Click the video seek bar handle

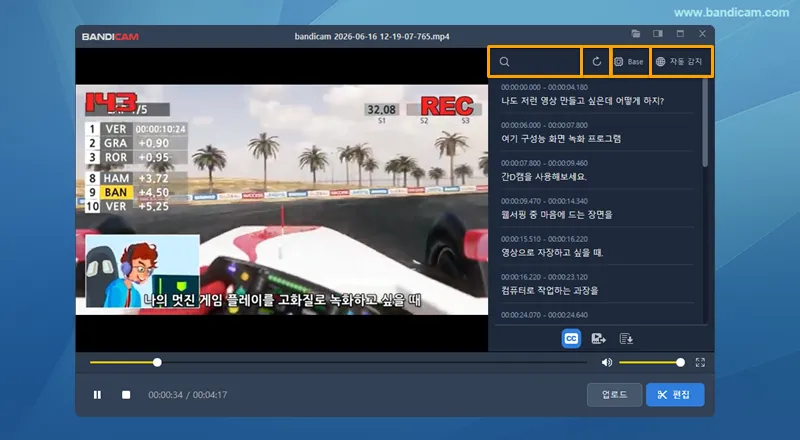[157, 362]
